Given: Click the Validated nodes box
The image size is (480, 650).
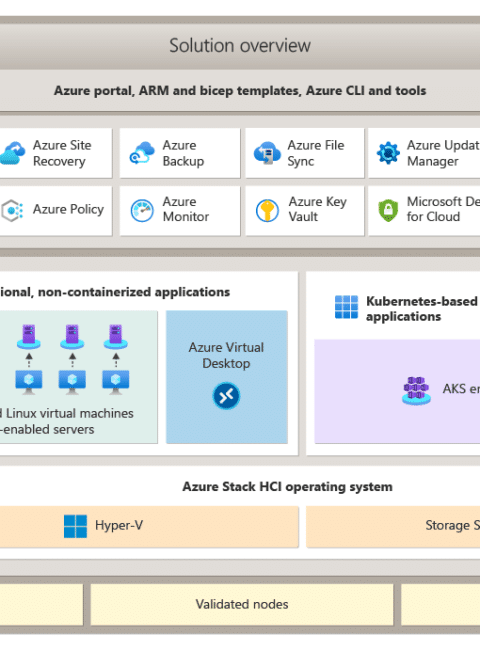Looking at the screenshot, I should [x=242, y=604].
